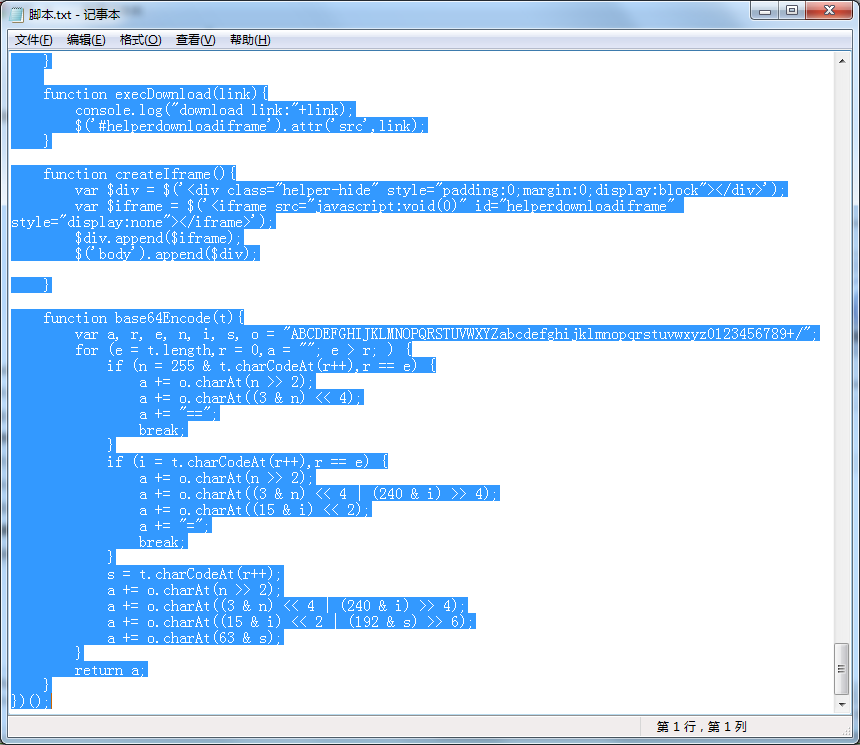Image resolution: width=860 pixels, height=745 pixels.
Task: Click the line 'function base64Encode(t){'
Action: (144, 318)
